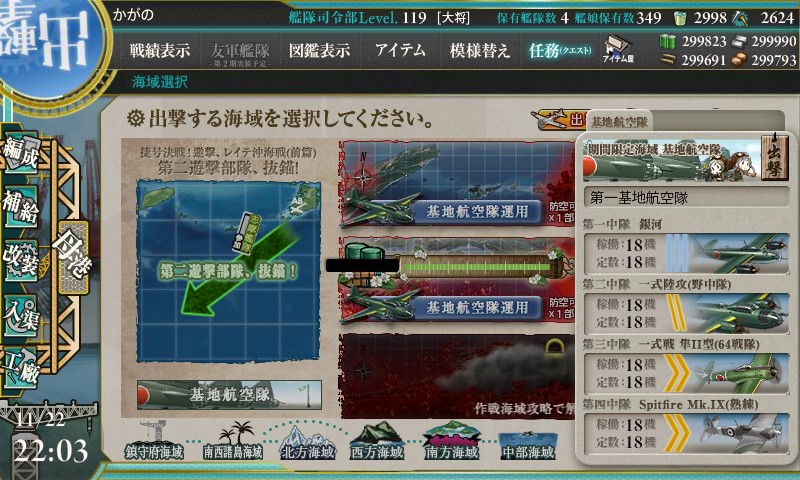Choose the 北方海域 iceberg icon
This screenshot has width=800, height=480.
click(x=308, y=442)
